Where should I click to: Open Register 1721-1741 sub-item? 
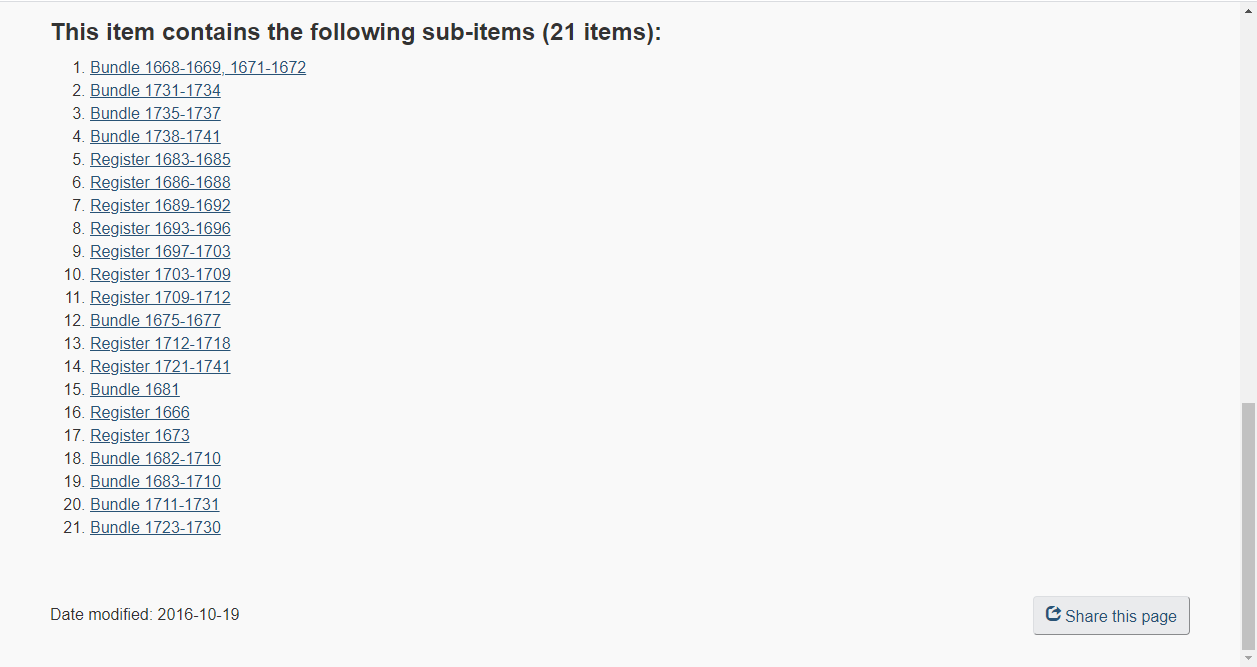pyautogui.click(x=160, y=367)
